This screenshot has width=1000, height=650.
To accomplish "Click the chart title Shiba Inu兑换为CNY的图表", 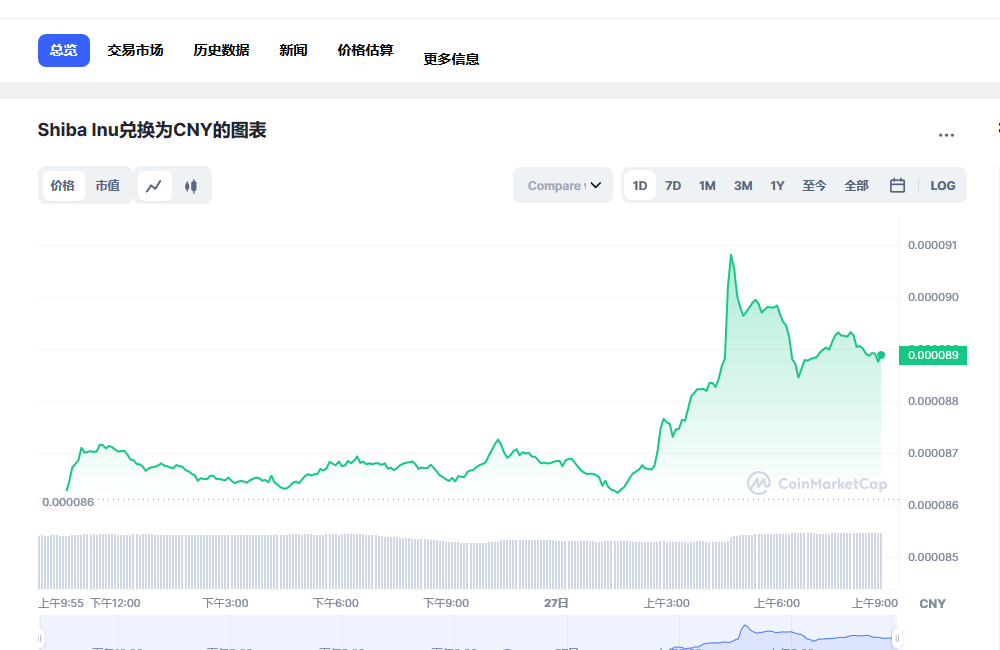I will click(x=152, y=130).
